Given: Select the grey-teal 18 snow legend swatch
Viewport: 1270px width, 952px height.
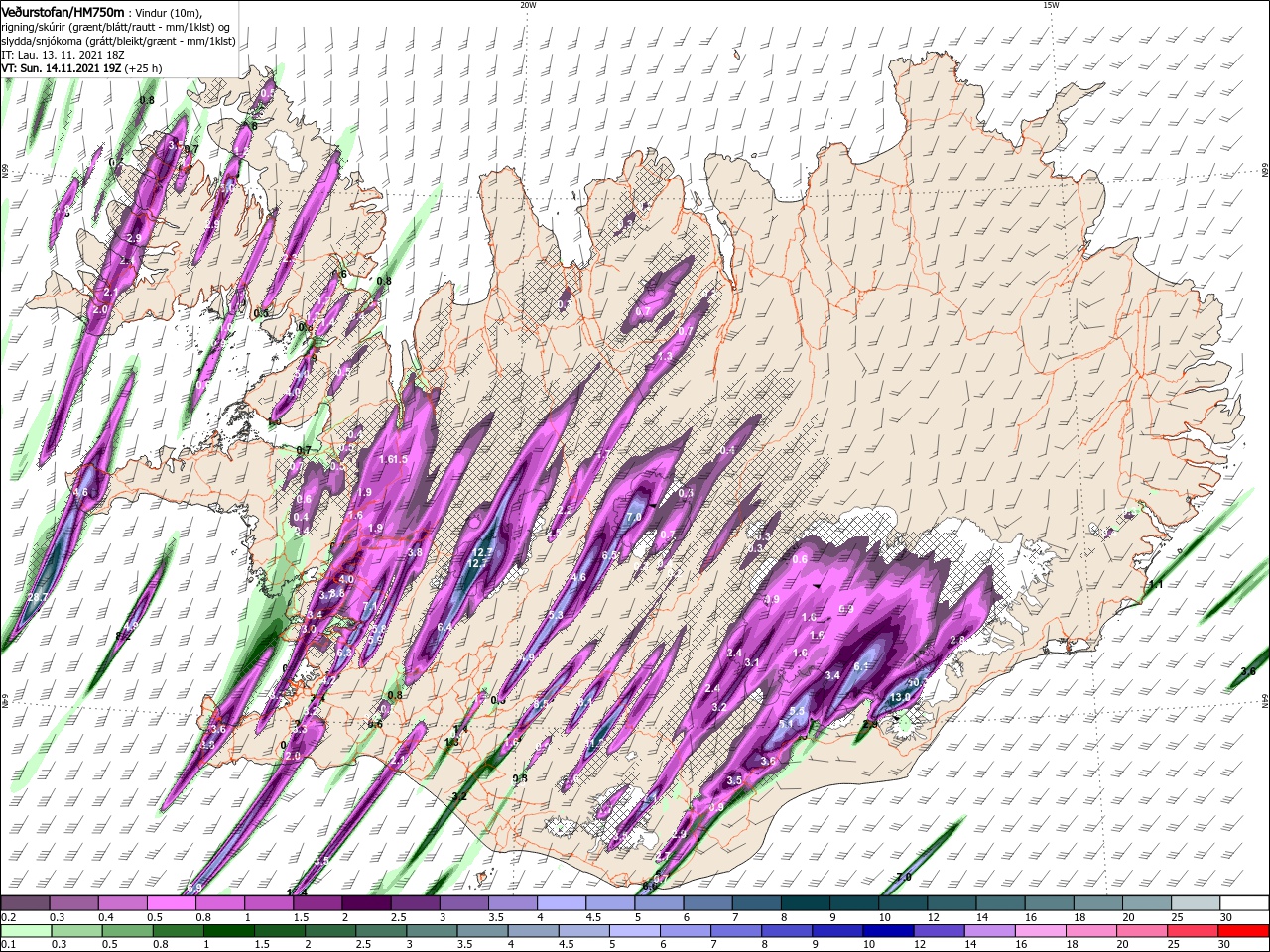Looking at the screenshot, I should pos(1097,903).
